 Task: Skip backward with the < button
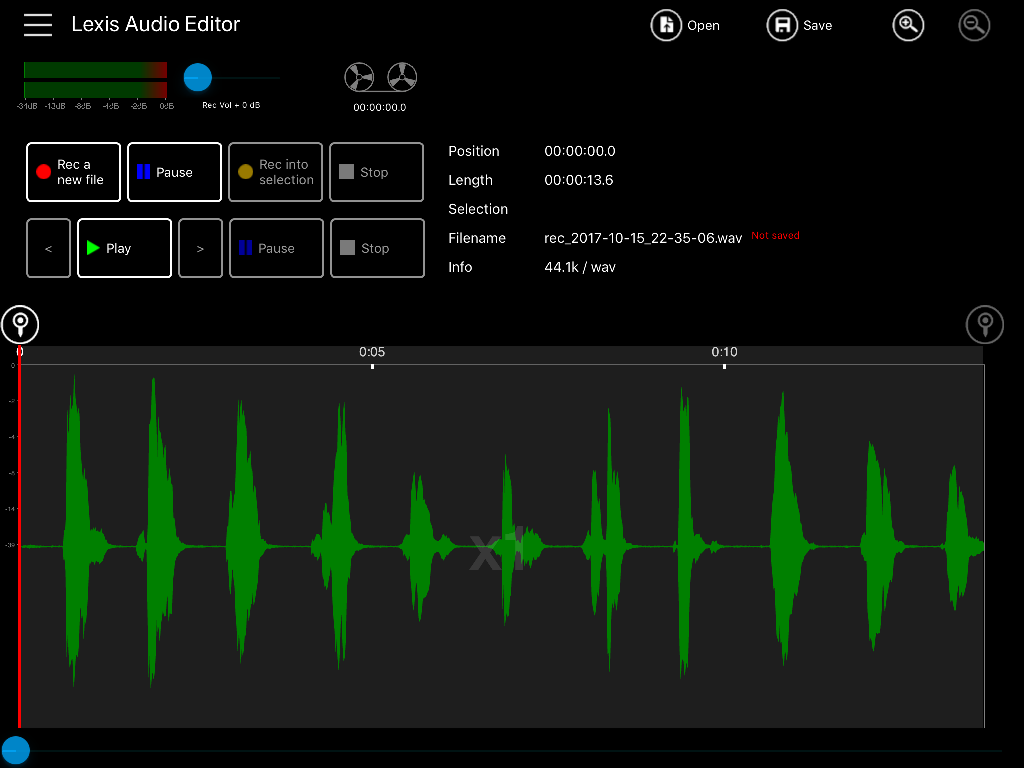pos(48,248)
